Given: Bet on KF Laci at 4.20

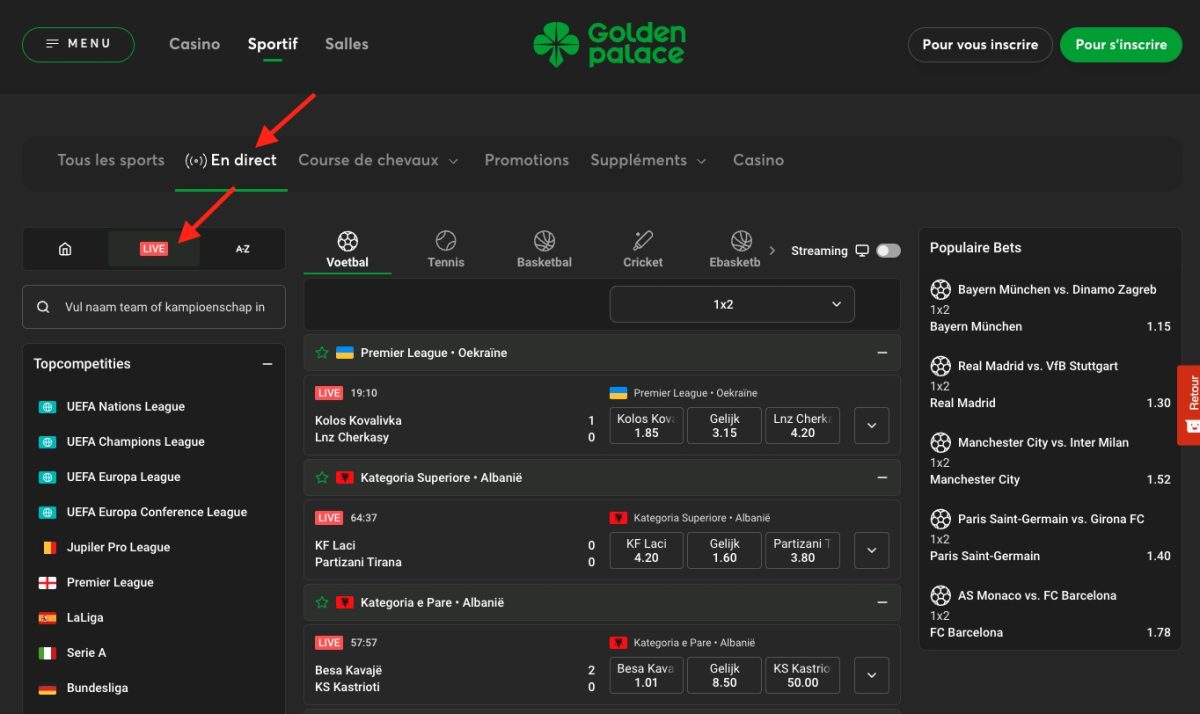Looking at the screenshot, I should pyautogui.click(x=646, y=550).
